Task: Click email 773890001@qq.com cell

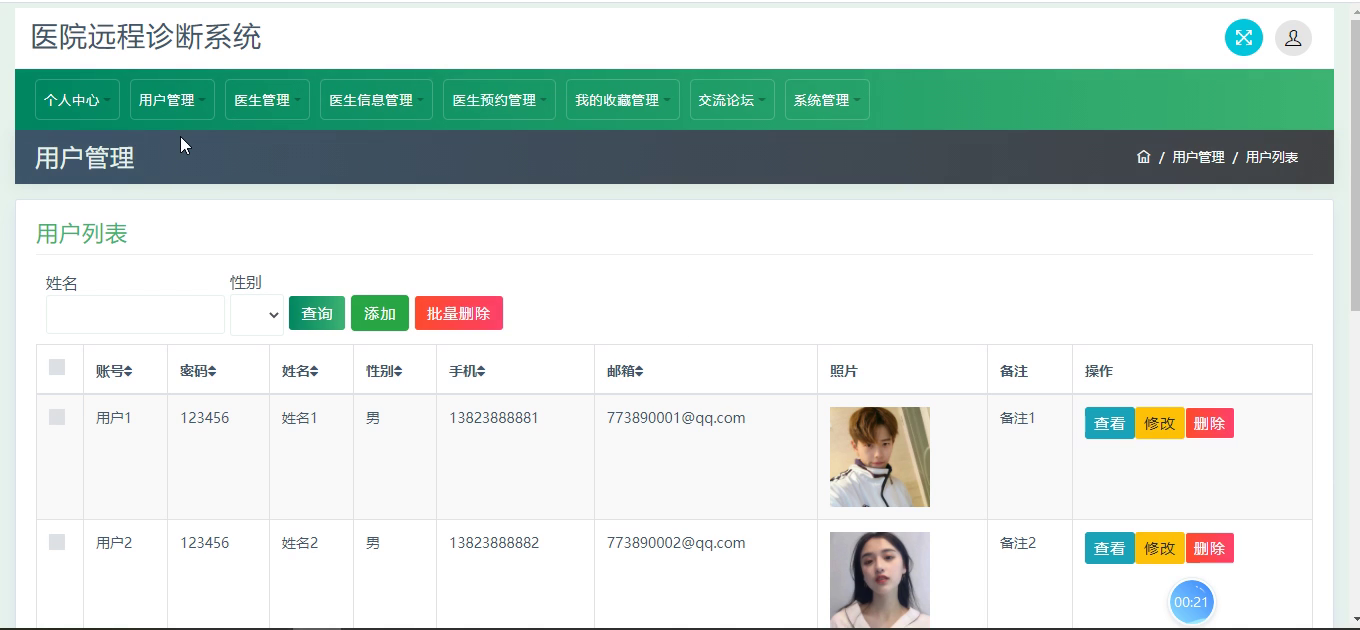Action: click(x=676, y=418)
